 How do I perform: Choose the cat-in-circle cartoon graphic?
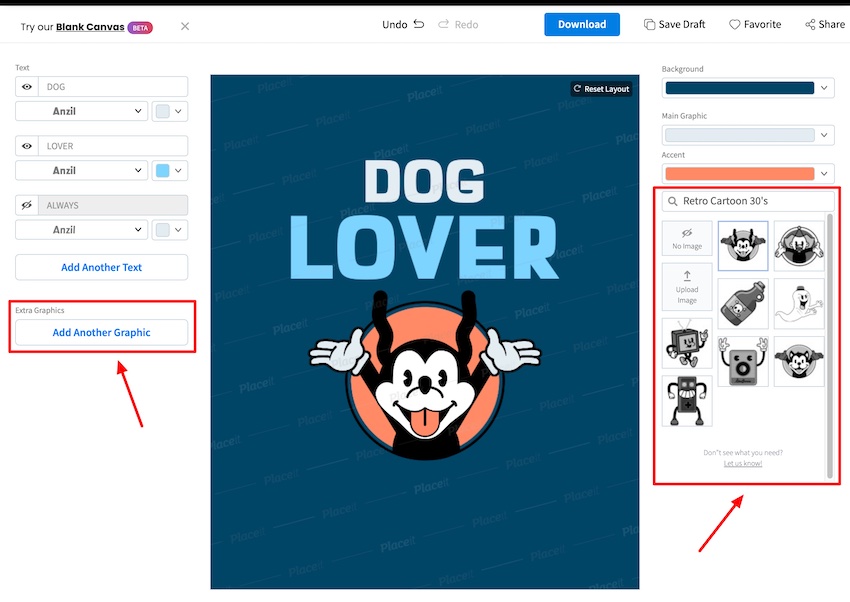(x=799, y=361)
